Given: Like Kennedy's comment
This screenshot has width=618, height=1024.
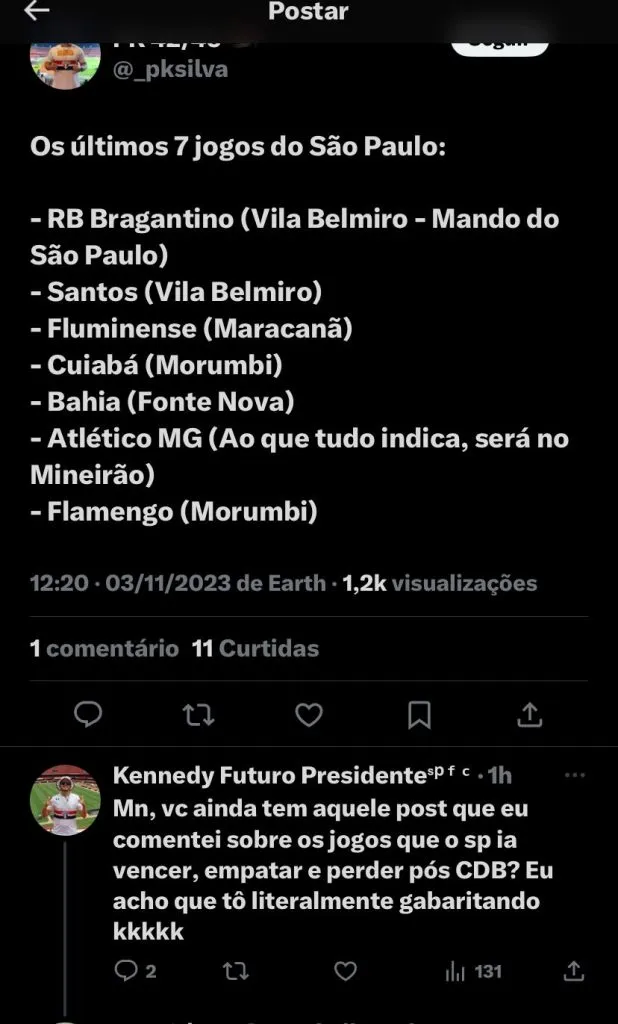Looking at the screenshot, I should point(345,970).
